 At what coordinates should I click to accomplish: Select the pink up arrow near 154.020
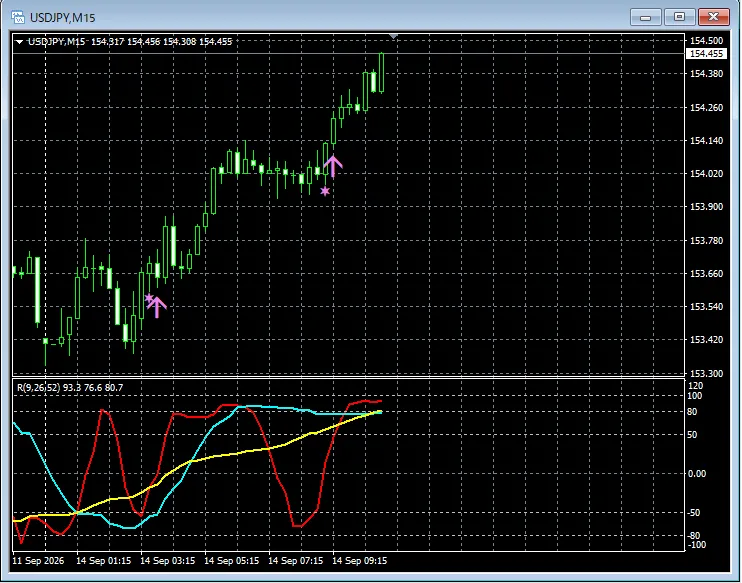point(333,166)
